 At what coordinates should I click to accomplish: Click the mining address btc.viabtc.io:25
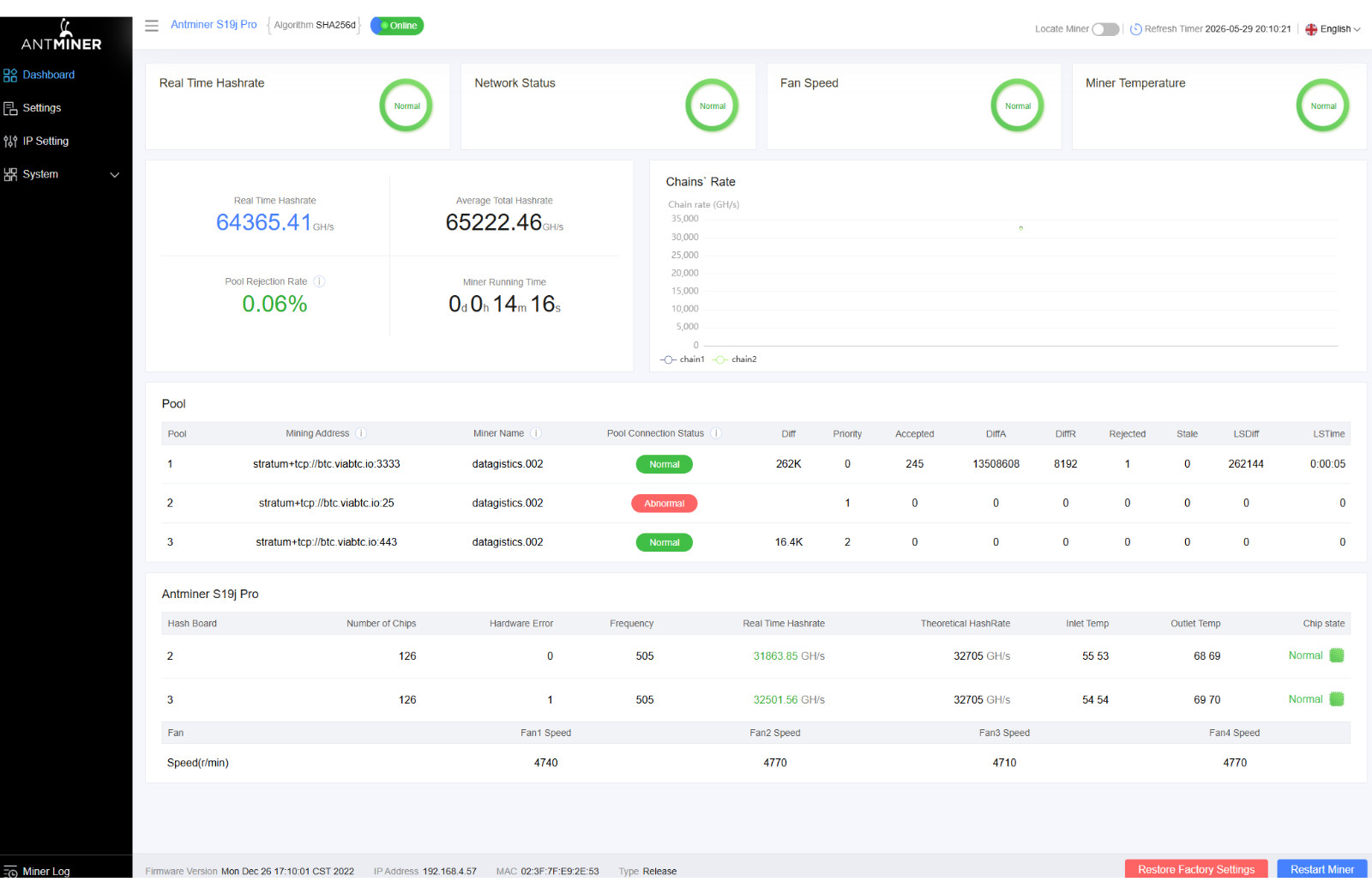coord(327,504)
